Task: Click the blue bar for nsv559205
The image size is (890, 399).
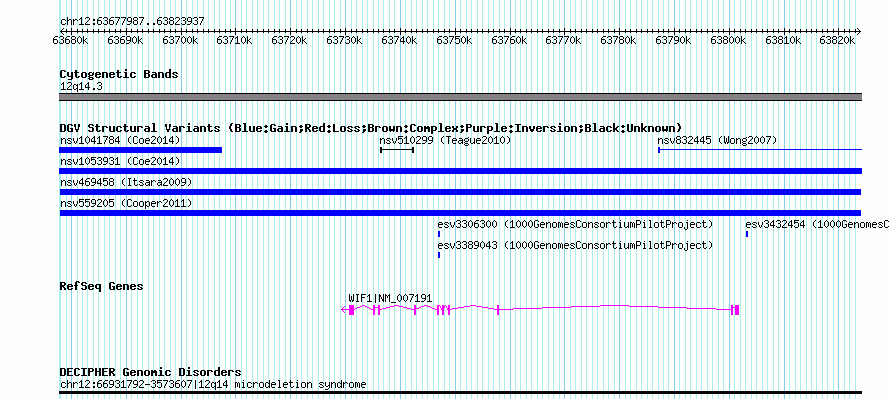Action: pyautogui.click(x=460, y=213)
